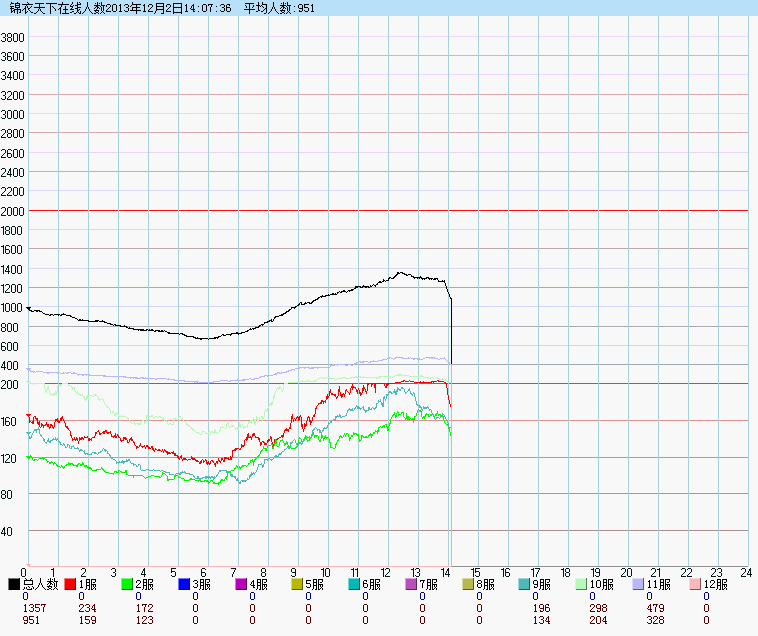This screenshot has height=636, width=758.
Task: Select the olive 5服 legend swatch
Action: (298, 584)
